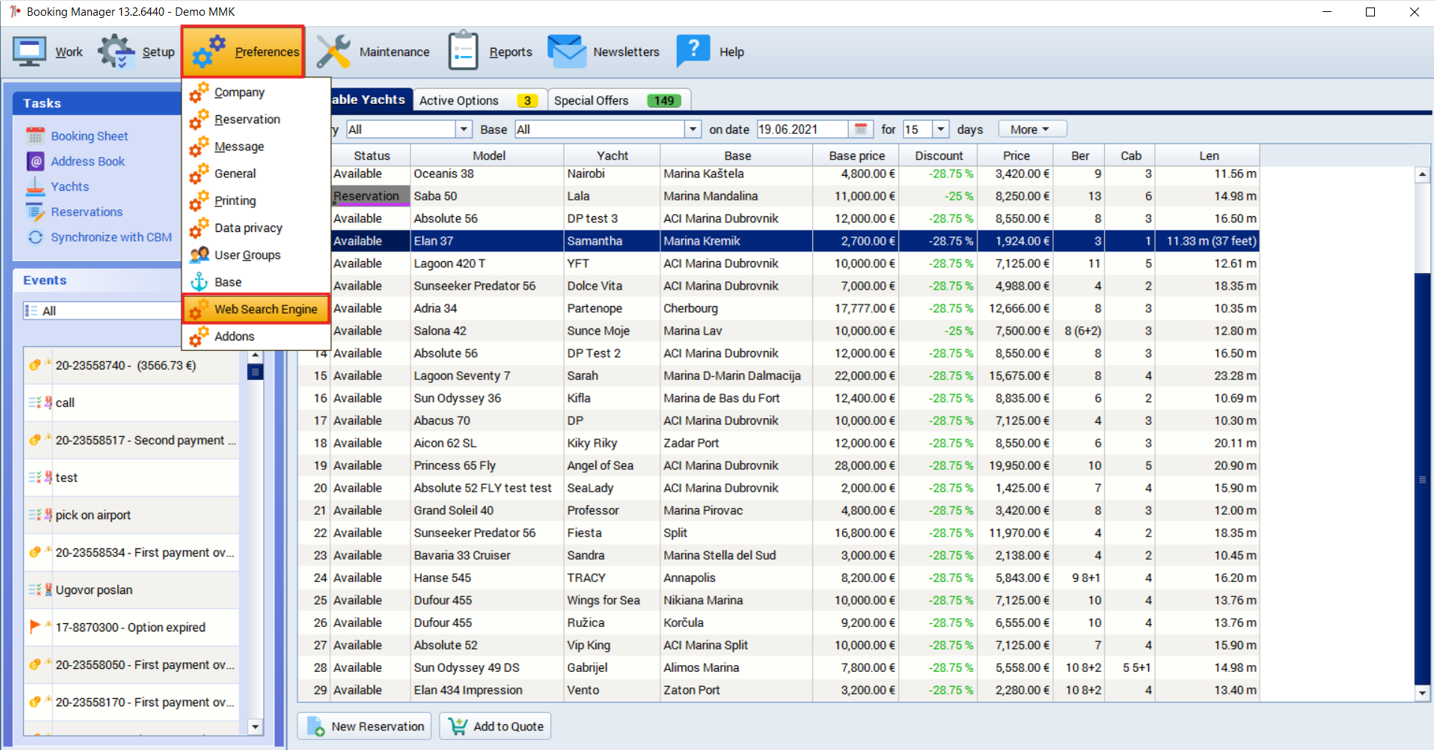Select the 20-23558517 Second payment event
The image size is (1435, 750).
(131, 440)
